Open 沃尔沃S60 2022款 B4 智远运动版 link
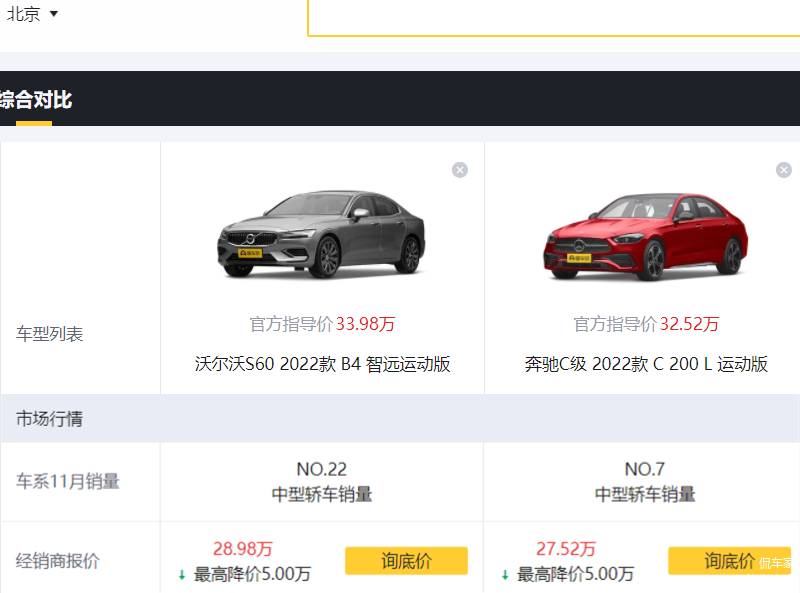Screen dimensions: 800x593 click(322, 364)
